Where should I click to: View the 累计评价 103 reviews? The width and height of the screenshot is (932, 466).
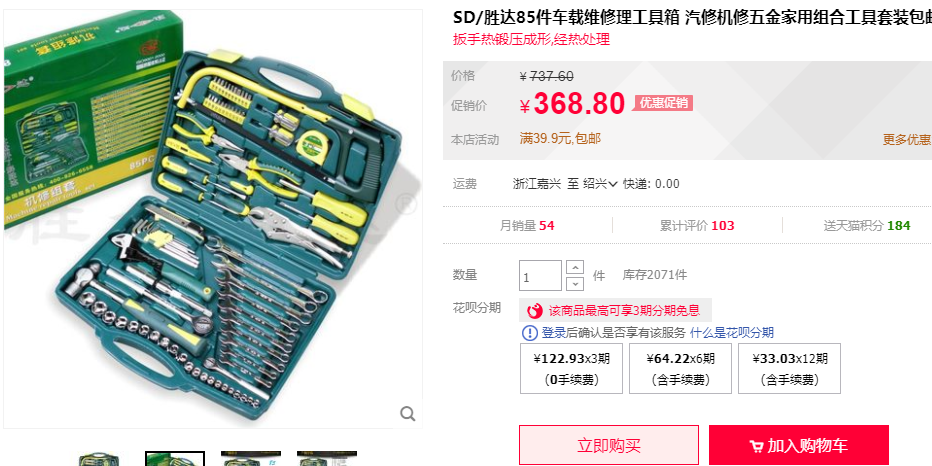[697, 226]
